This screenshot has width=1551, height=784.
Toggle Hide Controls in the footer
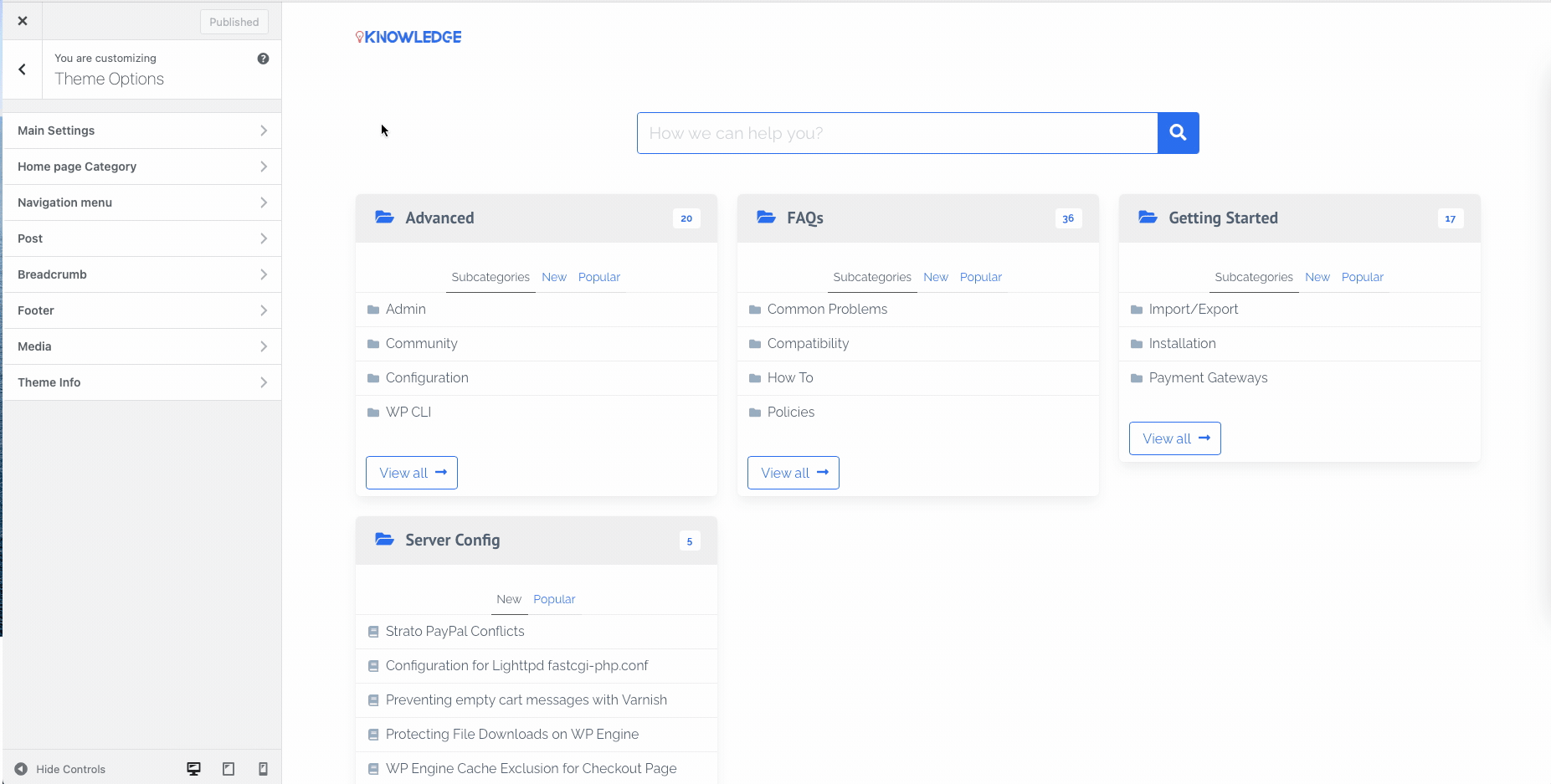tap(60, 769)
